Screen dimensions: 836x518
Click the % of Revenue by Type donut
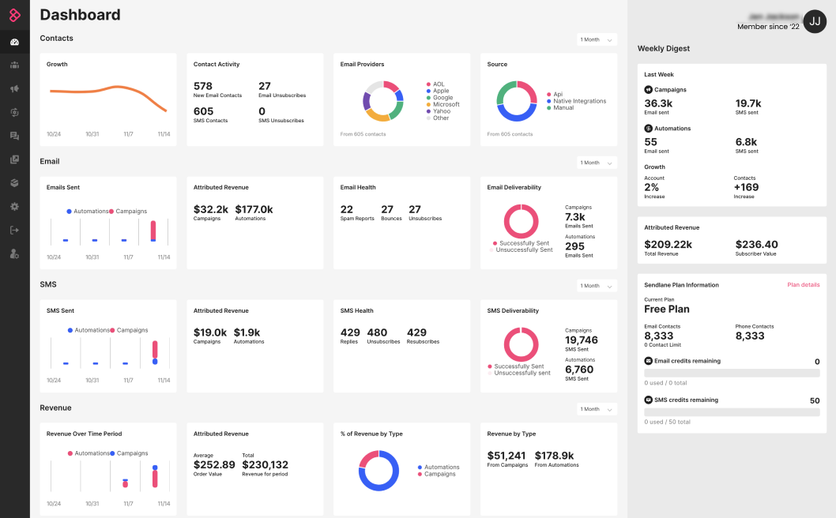379,471
